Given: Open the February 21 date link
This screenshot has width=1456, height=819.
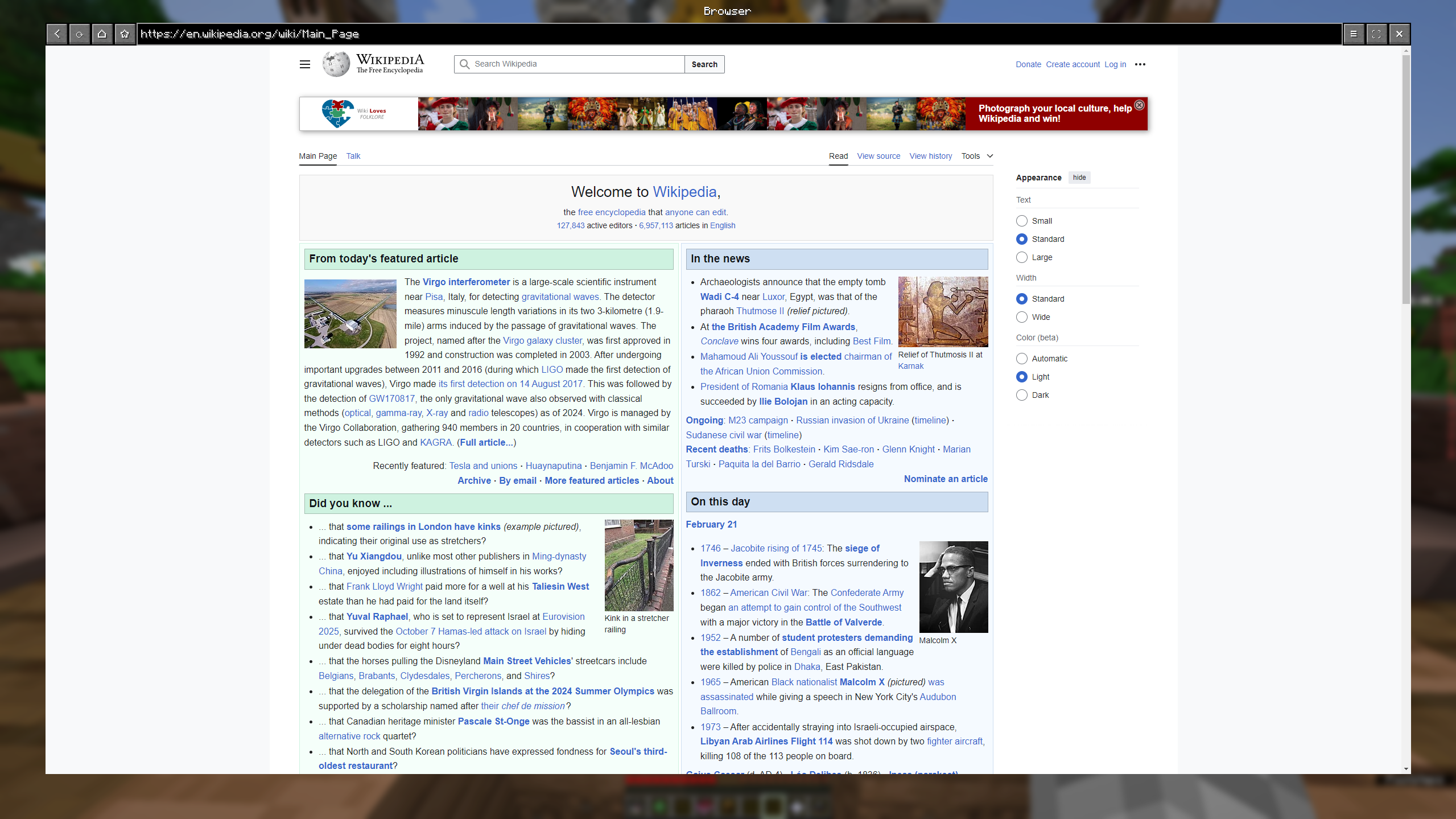Looking at the screenshot, I should [711, 524].
